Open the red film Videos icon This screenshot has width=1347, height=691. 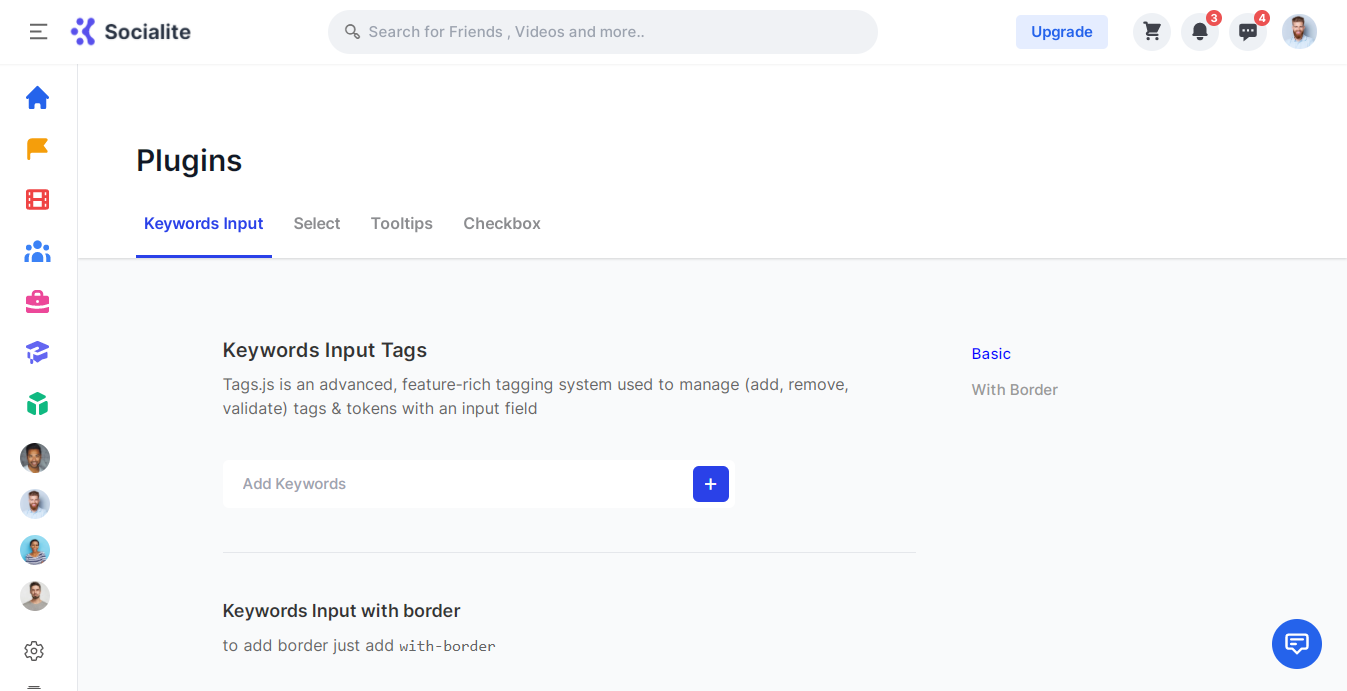click(37, 200)
